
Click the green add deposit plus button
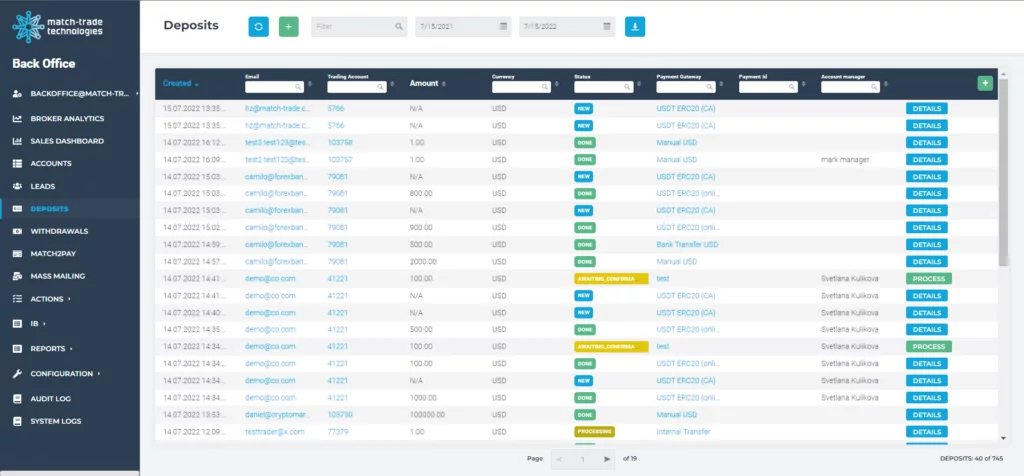coord(289,27)
